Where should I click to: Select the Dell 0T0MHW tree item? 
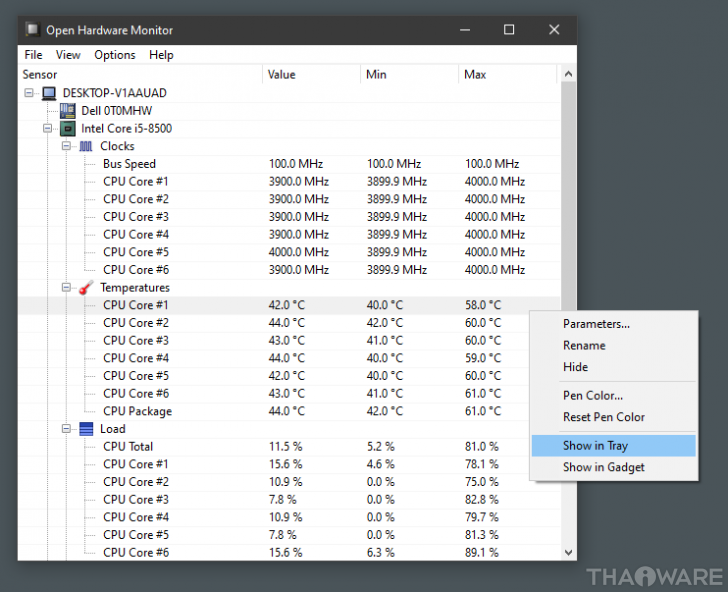coord(117,111)
